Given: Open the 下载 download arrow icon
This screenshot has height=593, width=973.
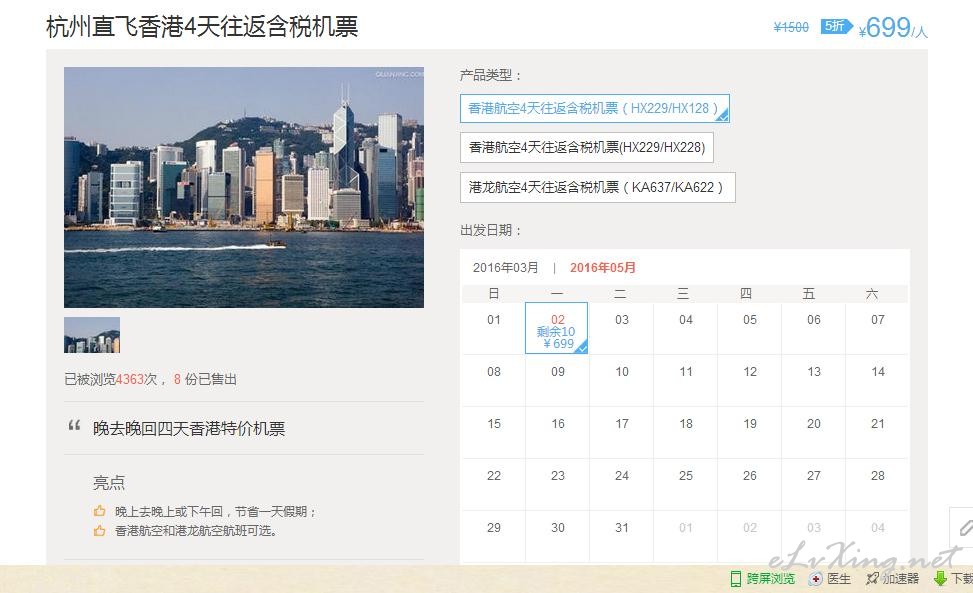Looking at the screenshot, I should click(941, 579).
